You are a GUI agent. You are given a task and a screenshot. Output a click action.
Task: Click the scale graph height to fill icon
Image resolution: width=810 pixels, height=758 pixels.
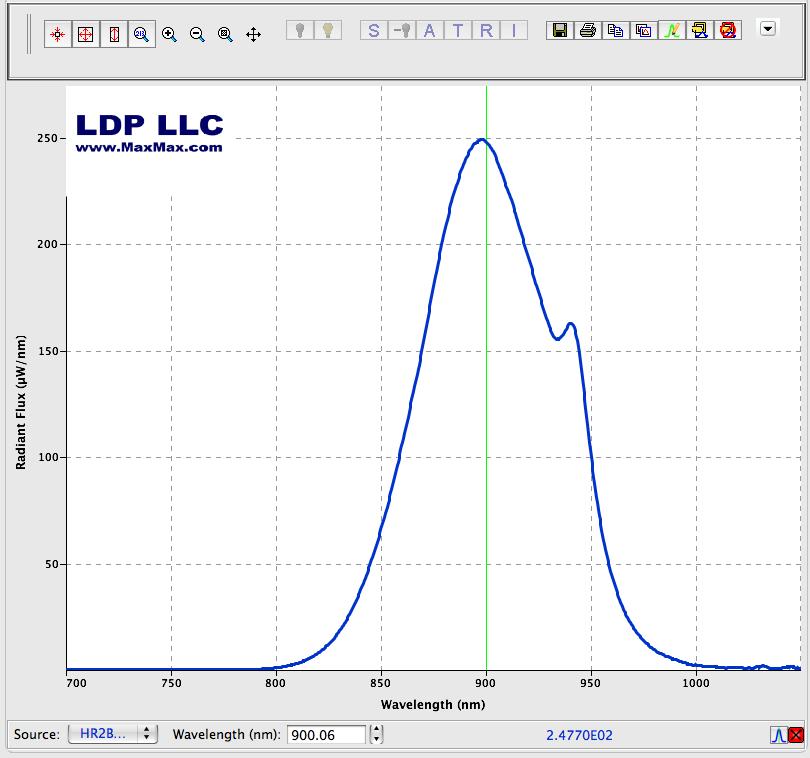click(x=114, y=35)
